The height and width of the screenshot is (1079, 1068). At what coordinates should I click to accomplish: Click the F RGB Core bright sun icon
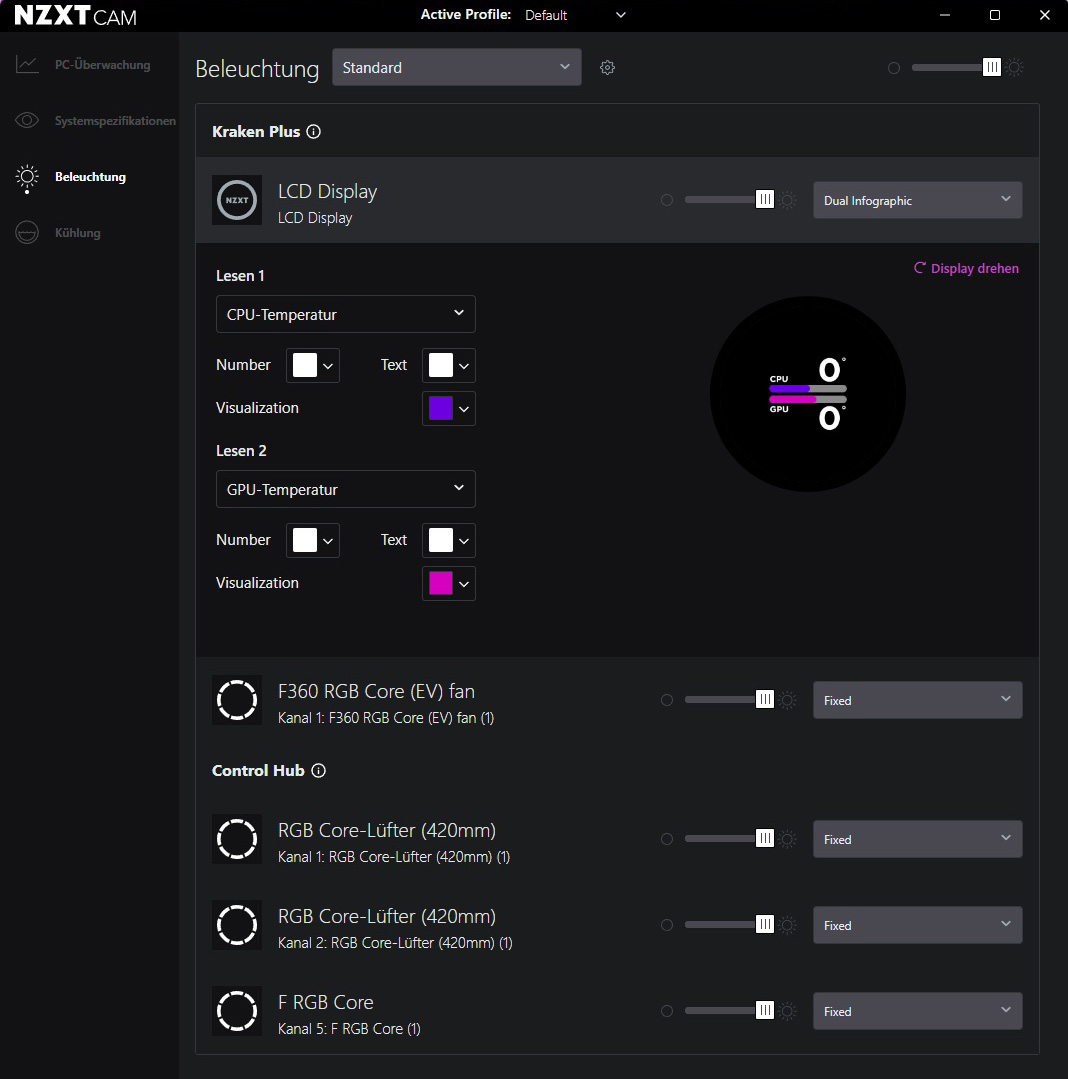[788, 1011]
